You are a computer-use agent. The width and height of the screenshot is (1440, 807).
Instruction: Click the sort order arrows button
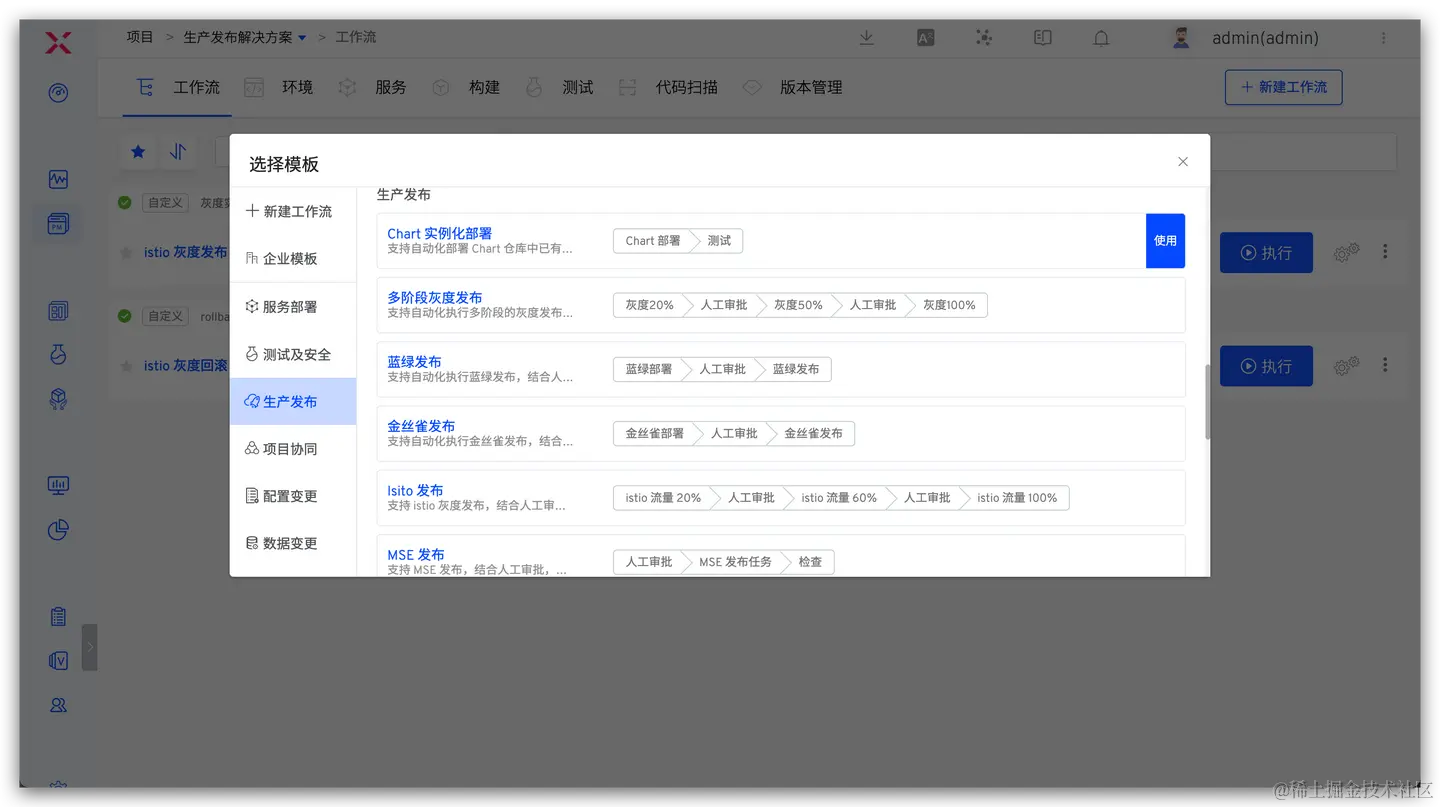[178, 152]
